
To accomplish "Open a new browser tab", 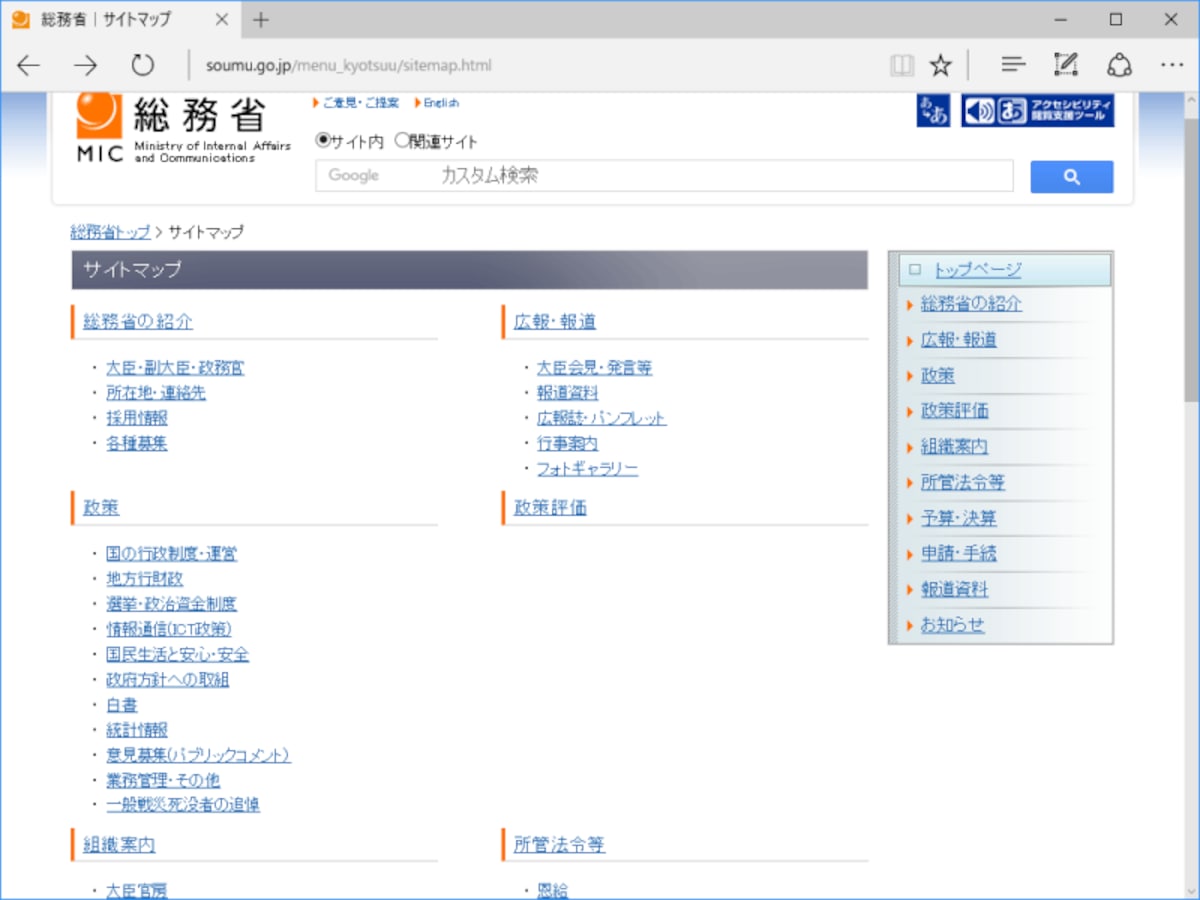I will click(261, 20).
